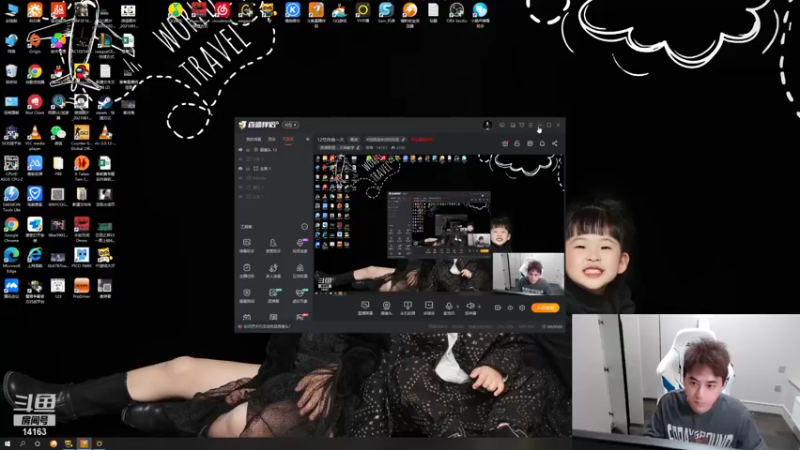The image size is (800, 450).
Task: Add a new scene with plus button
Action: (x=308, y=139)
